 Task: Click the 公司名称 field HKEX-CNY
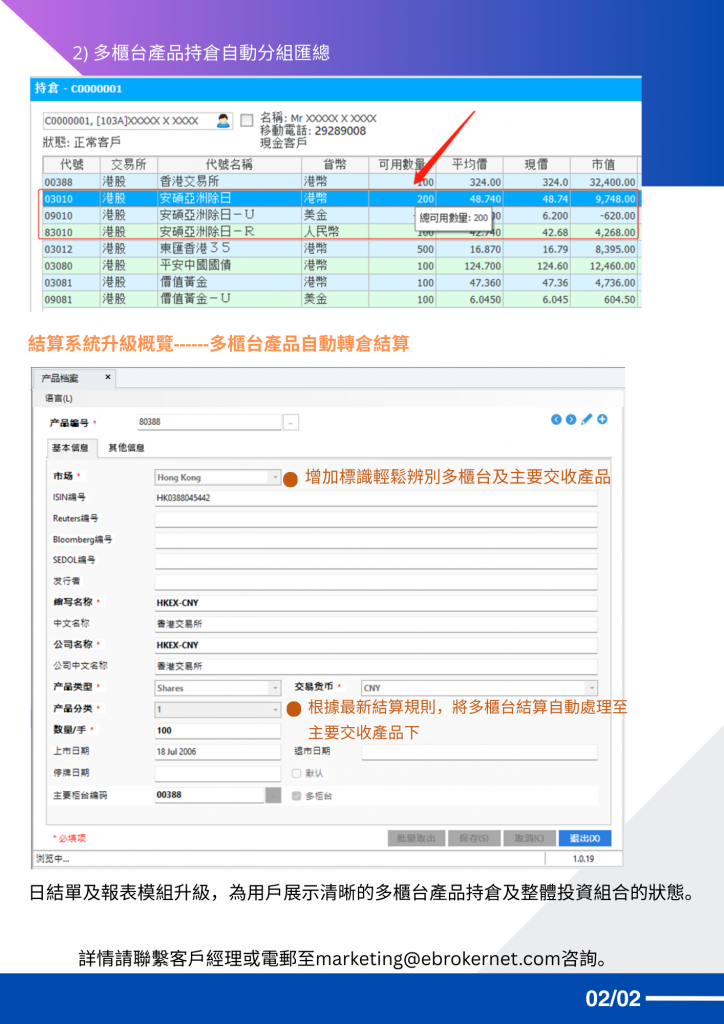tap(376, 645)
